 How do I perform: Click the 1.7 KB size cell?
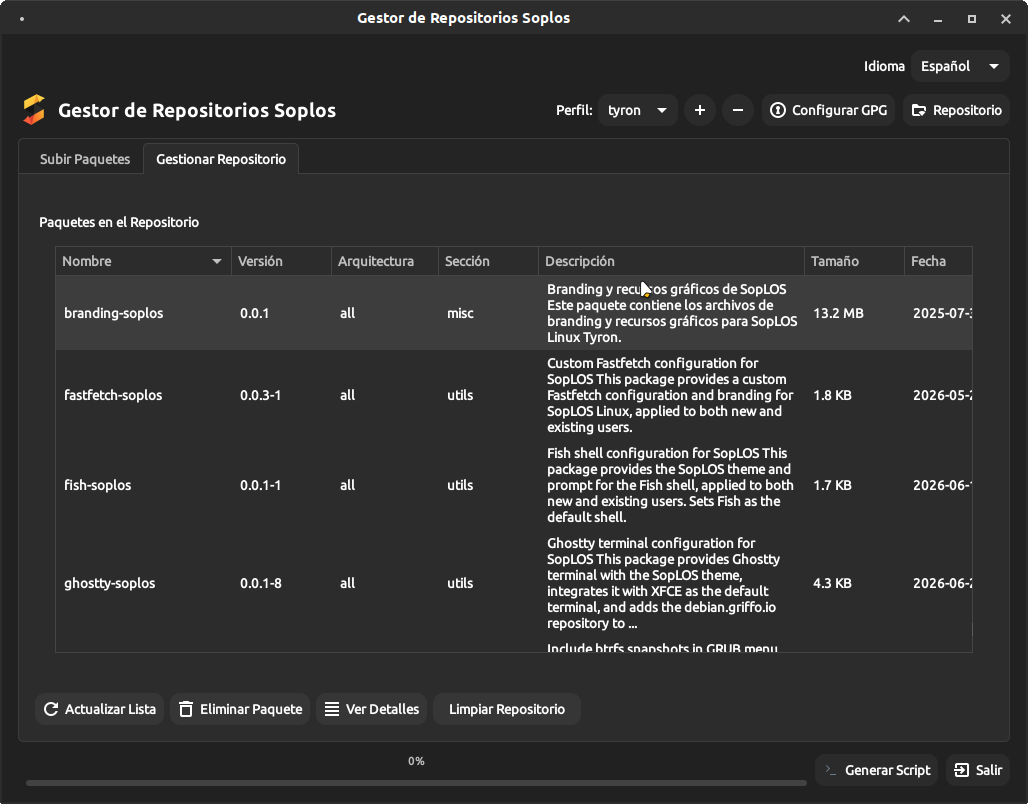(x=832, y=485)
